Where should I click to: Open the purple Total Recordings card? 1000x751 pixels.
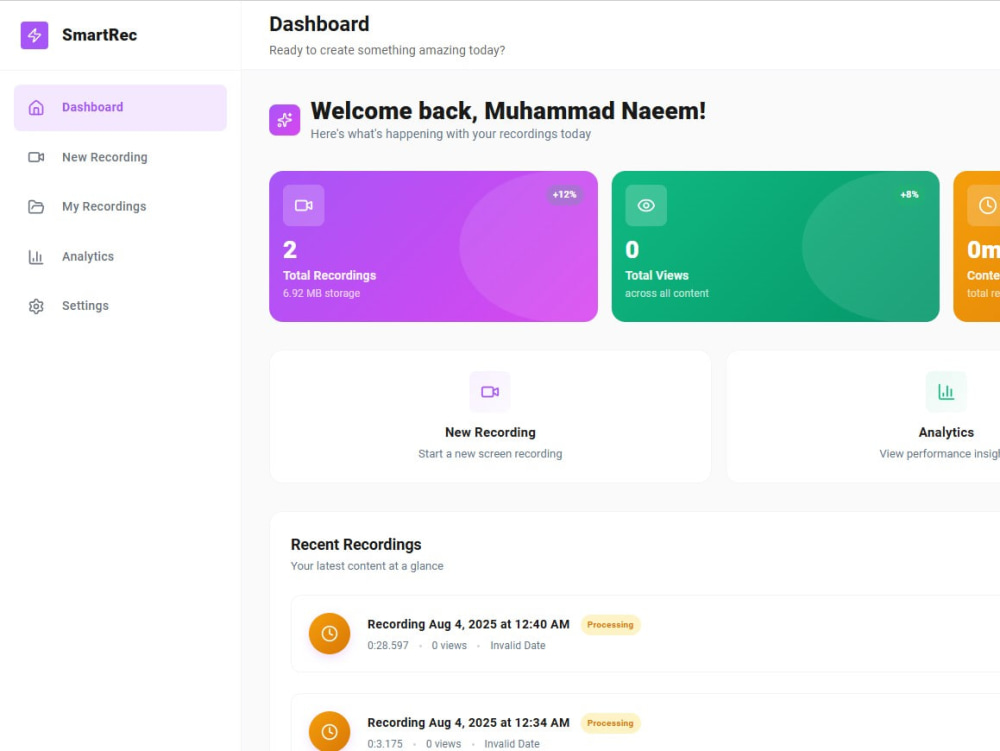click(x=433, y=246)
